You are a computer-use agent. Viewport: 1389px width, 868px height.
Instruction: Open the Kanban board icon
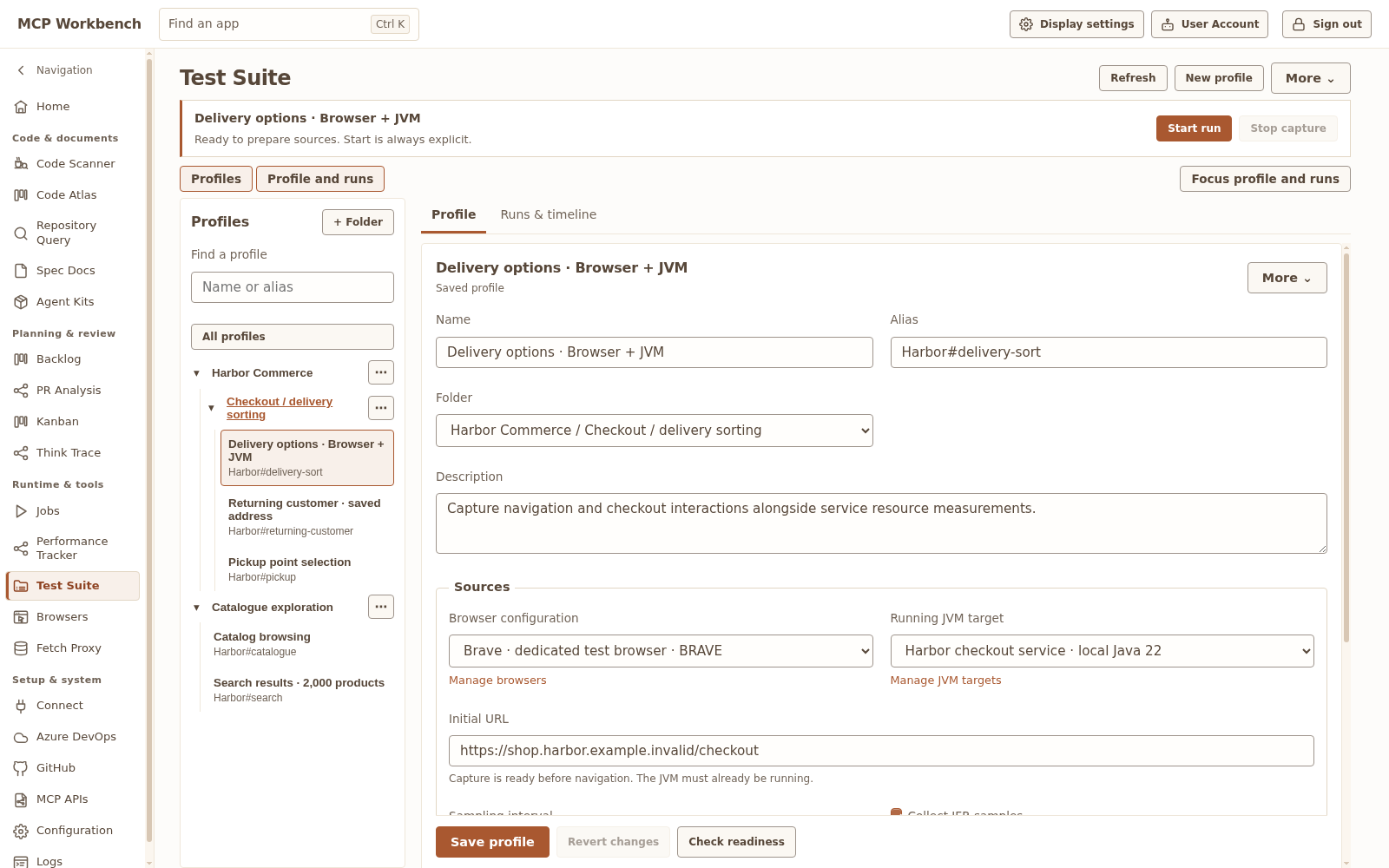(x=21, y=421)
